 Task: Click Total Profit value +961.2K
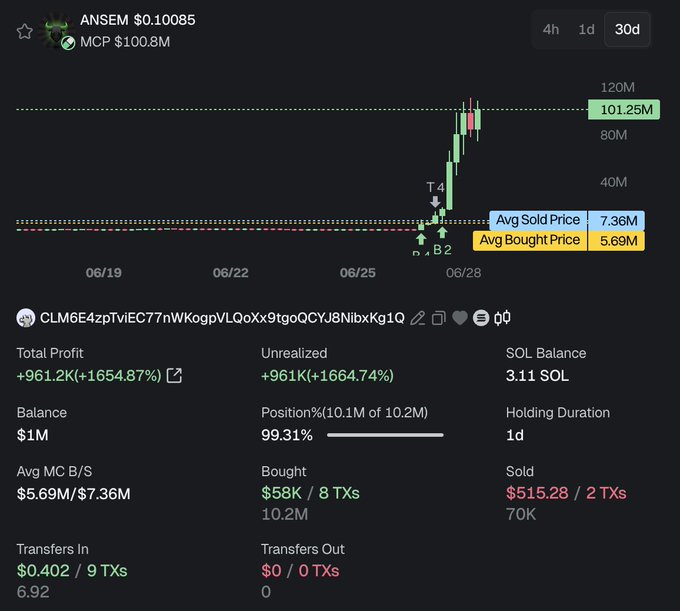[x=89, y=376]
